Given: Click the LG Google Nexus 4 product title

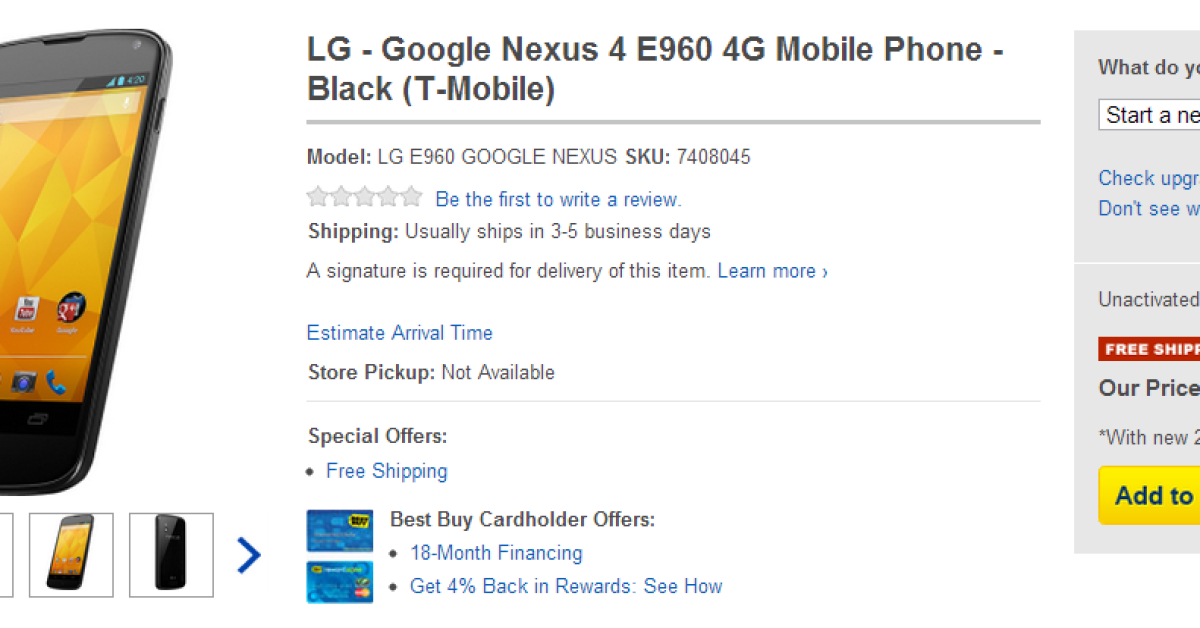Looking at the screenshot, I should click(x=655, y=69).
